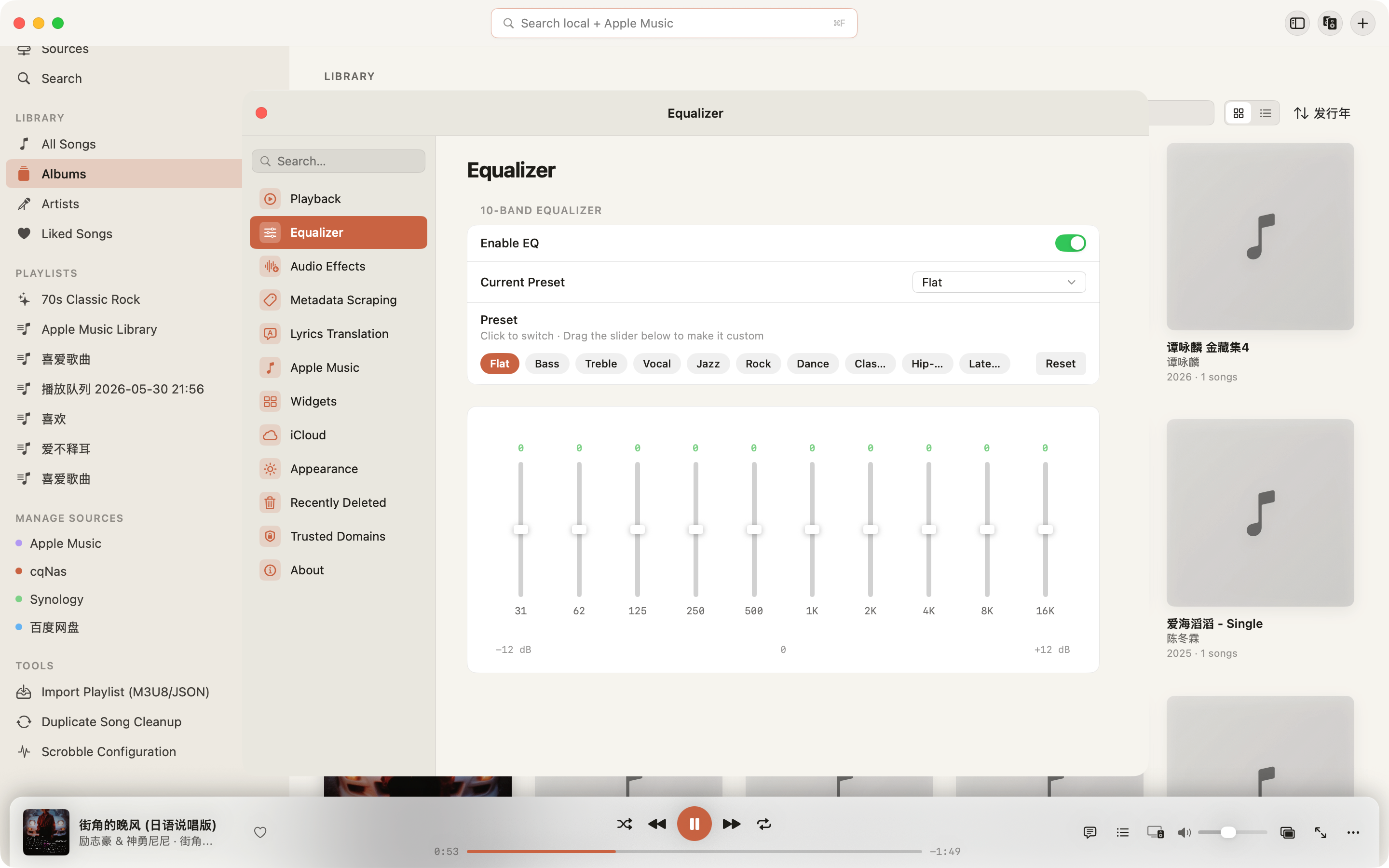Toggle the sidebar icon in title bar
Image resolution: width=1389 pixels, height=868 pixels.
(x=1297, y=23)
